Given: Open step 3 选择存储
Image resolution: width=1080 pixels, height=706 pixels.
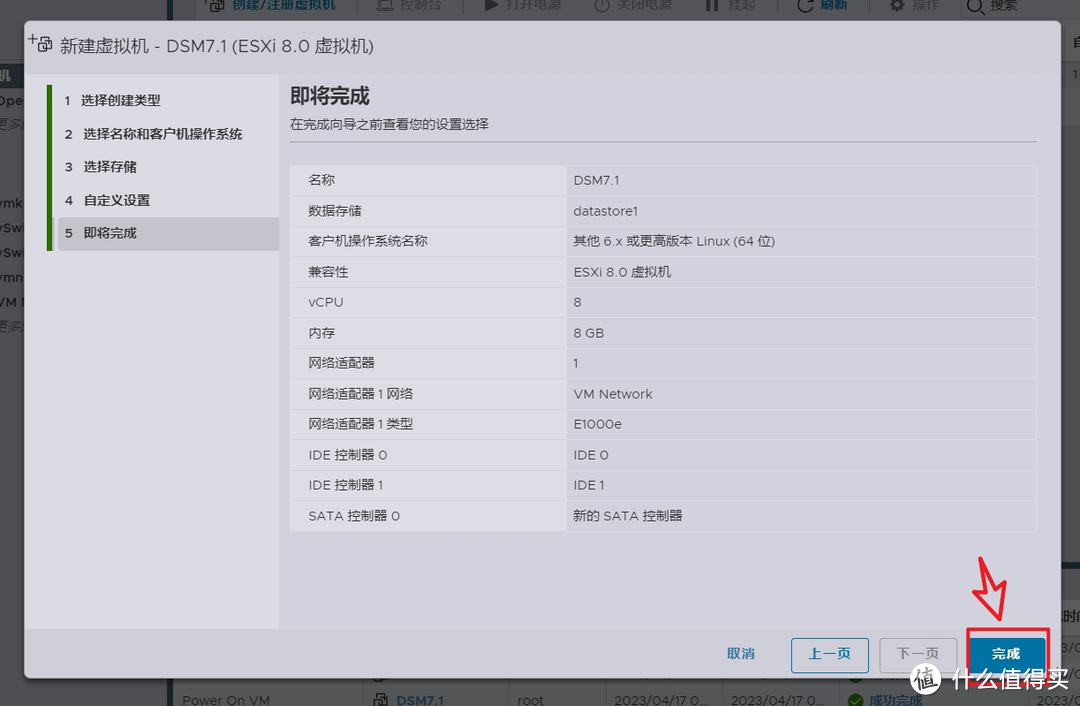Looking at the screenshot, I should coord(113,166).
